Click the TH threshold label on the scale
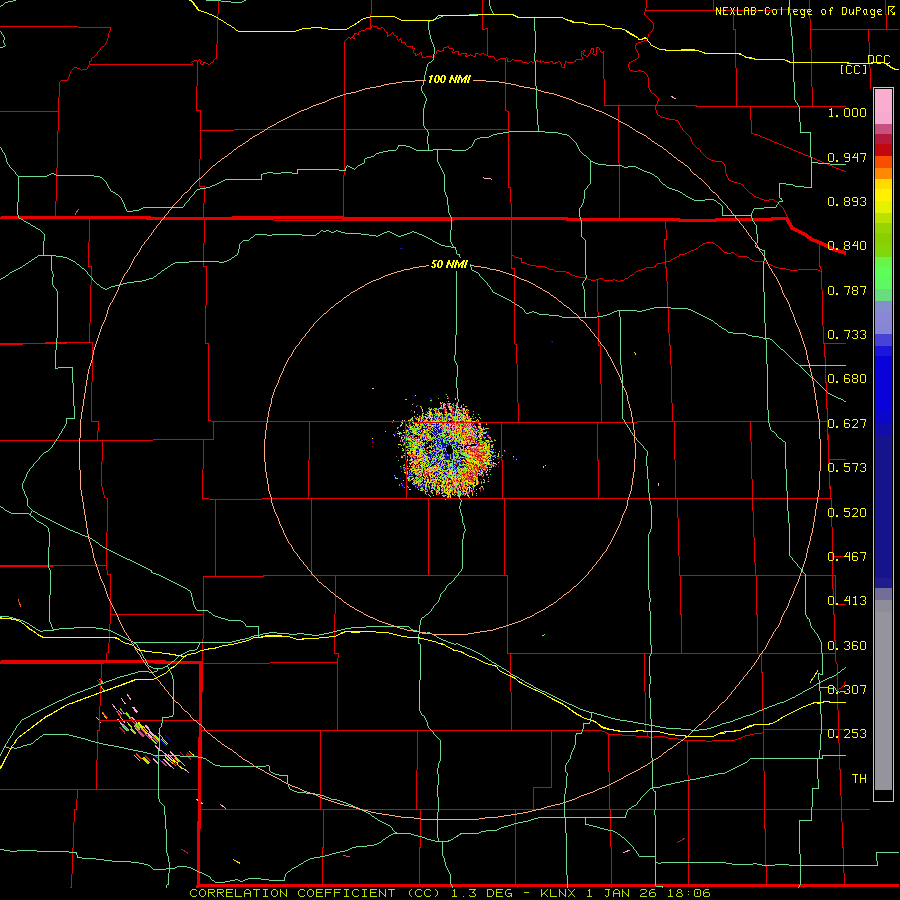Viewport: 900px width, 900px height. 859,778
